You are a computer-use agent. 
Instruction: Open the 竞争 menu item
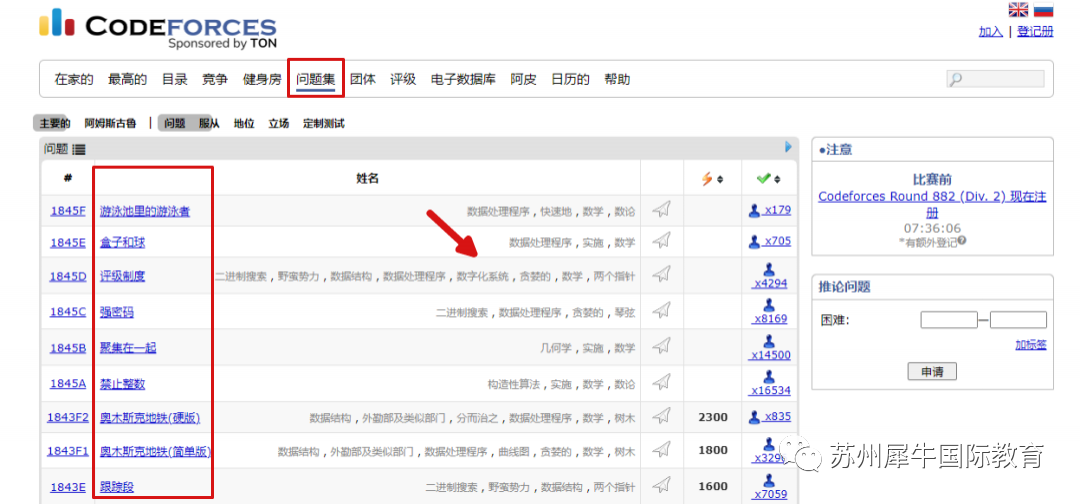(215, 79)
